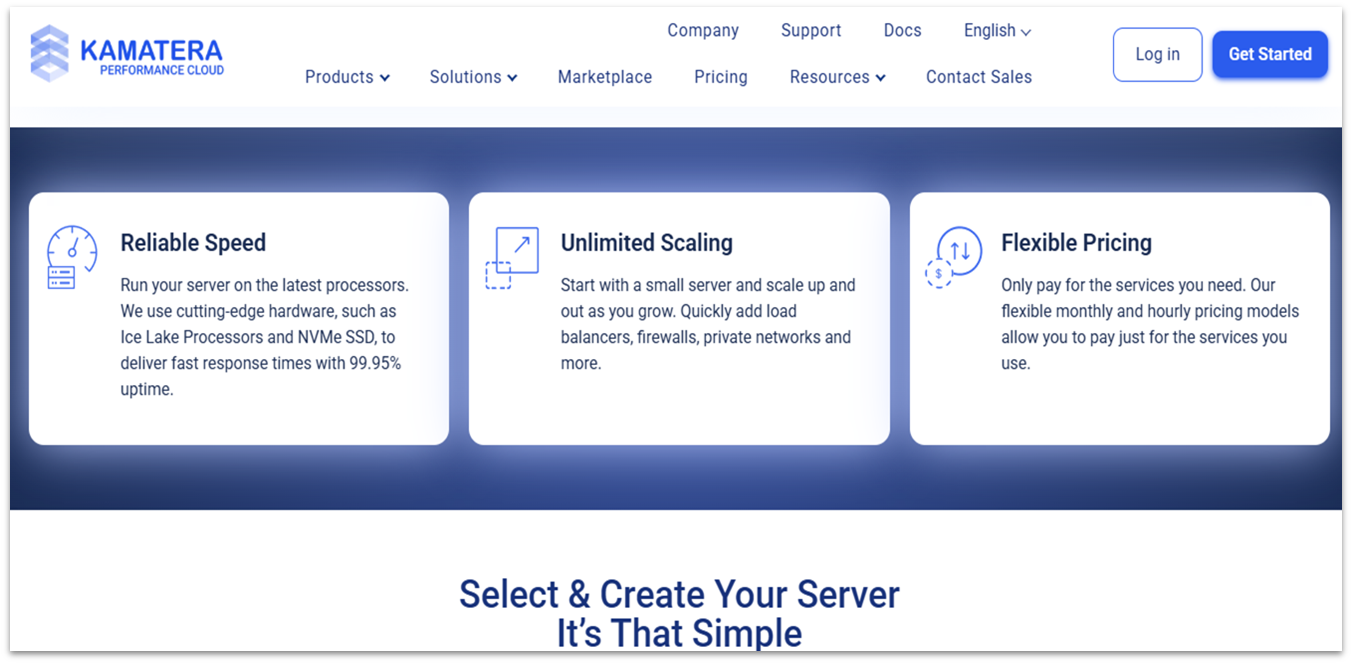Click the Get Started button

click(x=1270, y=54)
